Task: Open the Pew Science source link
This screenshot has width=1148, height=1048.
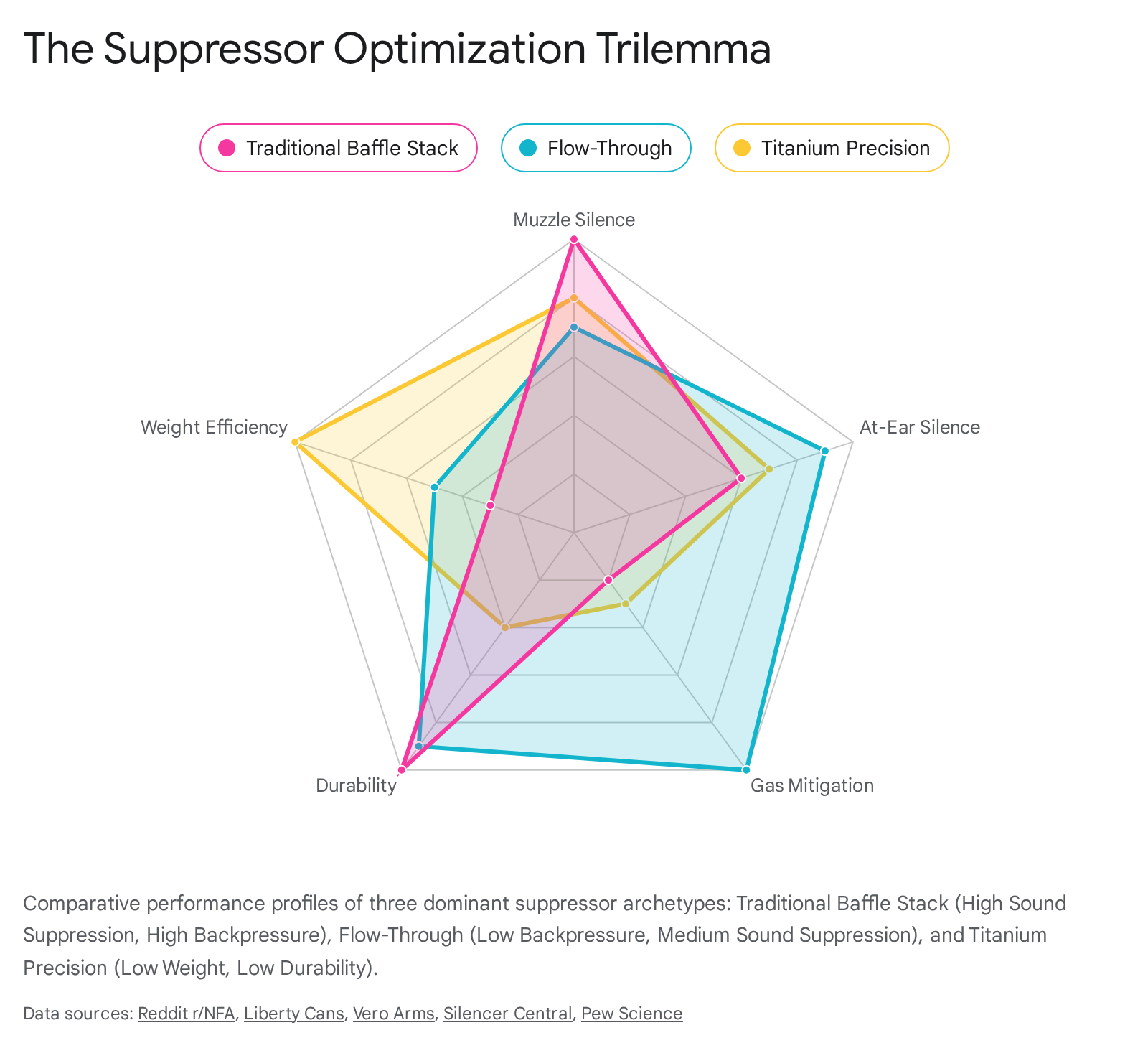Action: (631, 1014)
